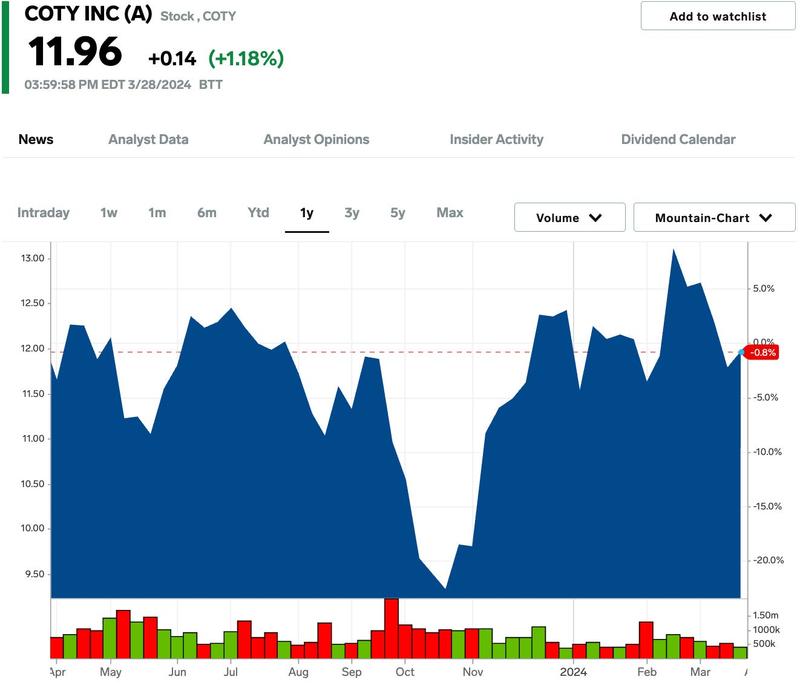
Task: Add COTY stock to watchlist
Action: pos(717,16)
